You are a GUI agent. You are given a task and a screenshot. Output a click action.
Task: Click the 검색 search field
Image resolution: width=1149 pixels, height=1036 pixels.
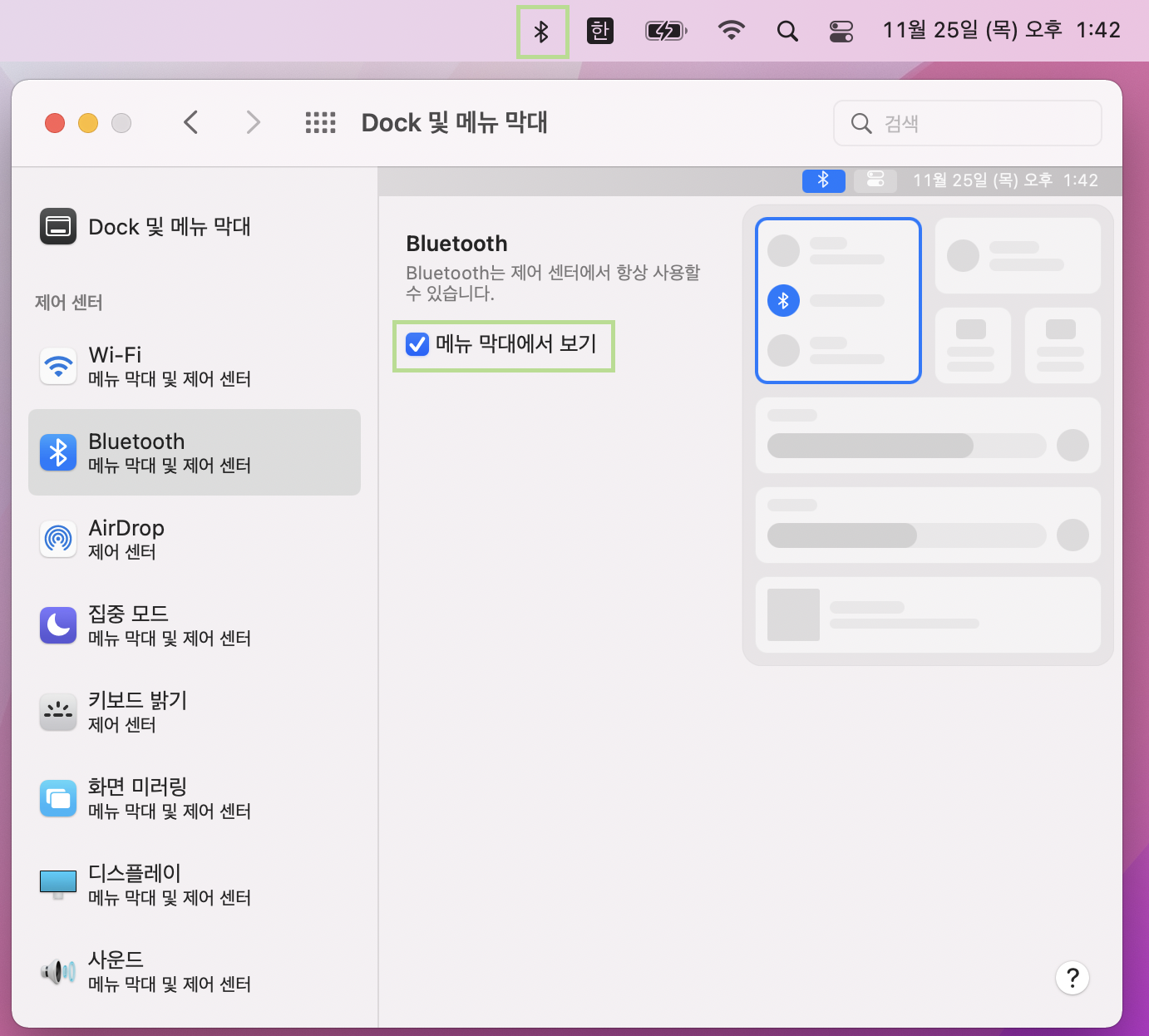pos(967,123)
